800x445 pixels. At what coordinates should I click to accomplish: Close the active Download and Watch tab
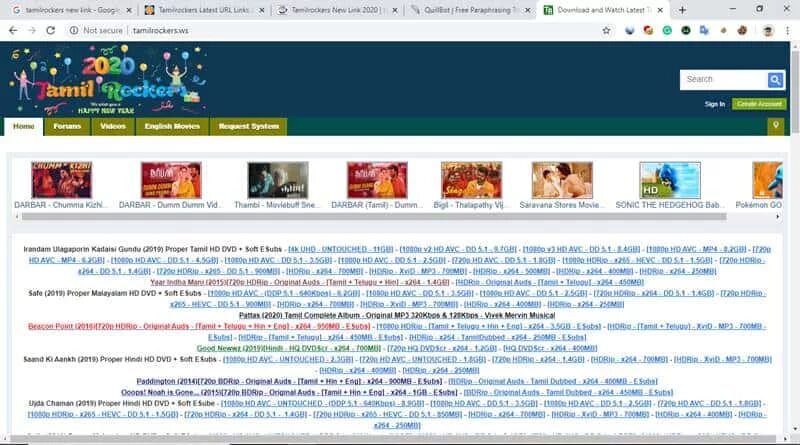[660, 10]
